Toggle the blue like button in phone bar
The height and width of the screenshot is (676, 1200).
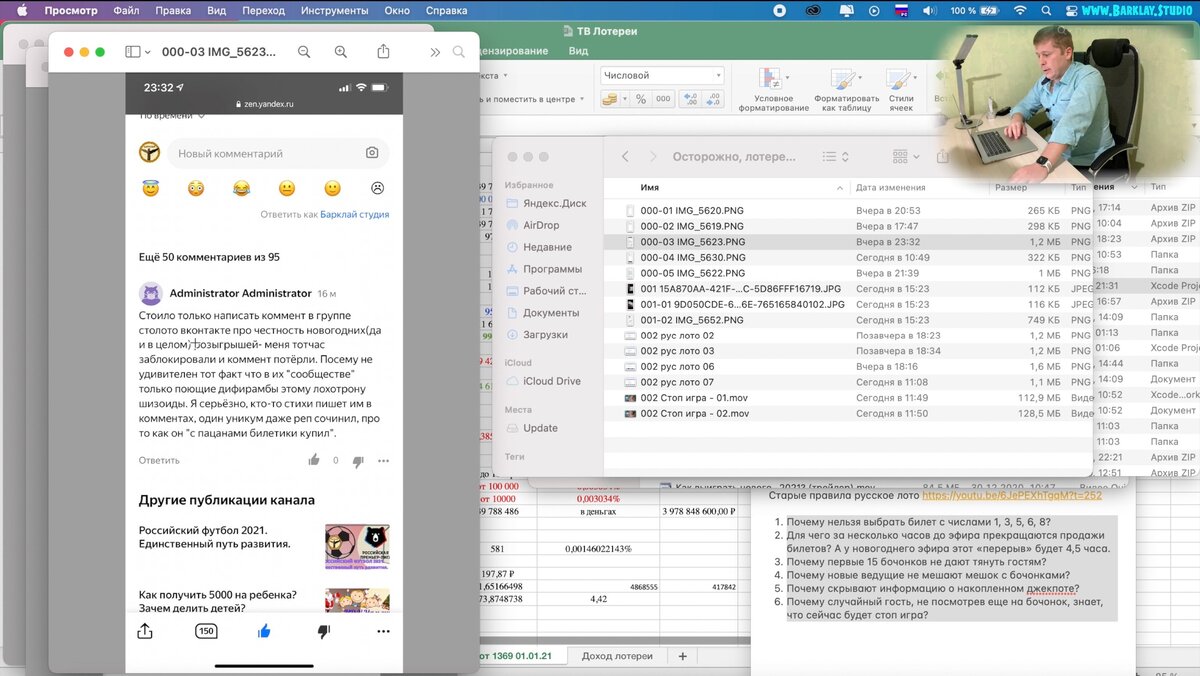264,631
